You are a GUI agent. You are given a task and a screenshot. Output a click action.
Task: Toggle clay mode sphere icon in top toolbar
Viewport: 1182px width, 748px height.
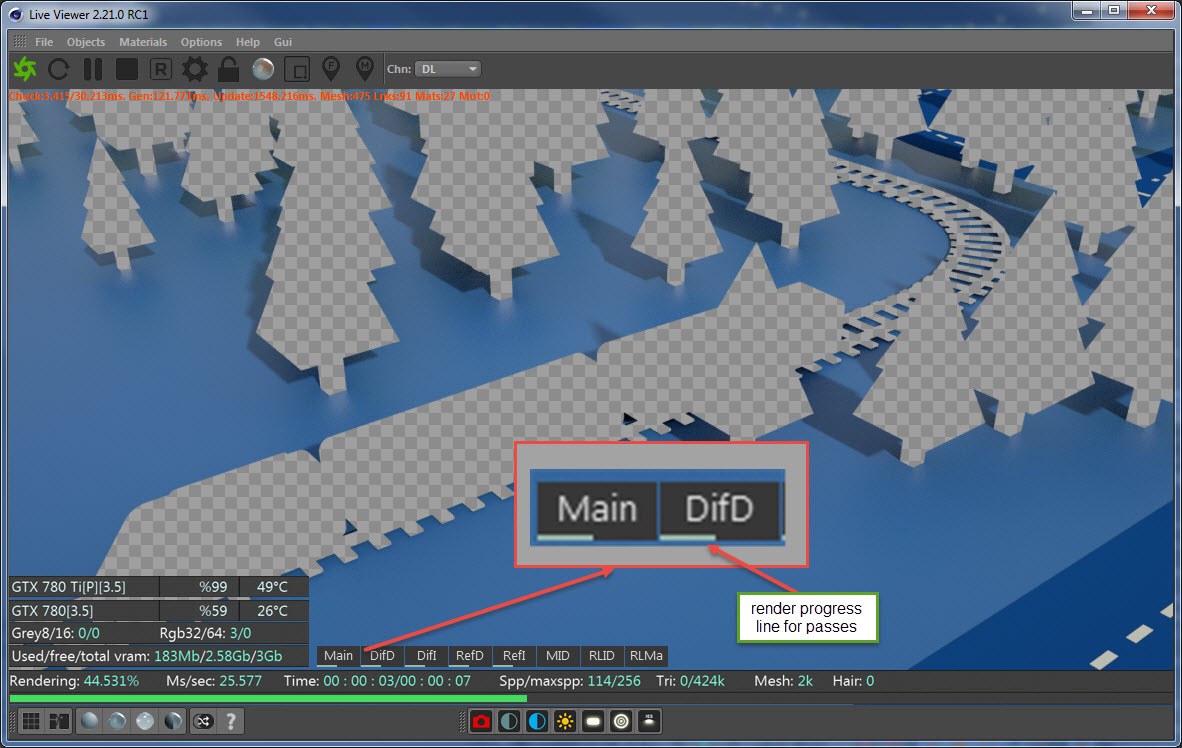tap(263, 69)
